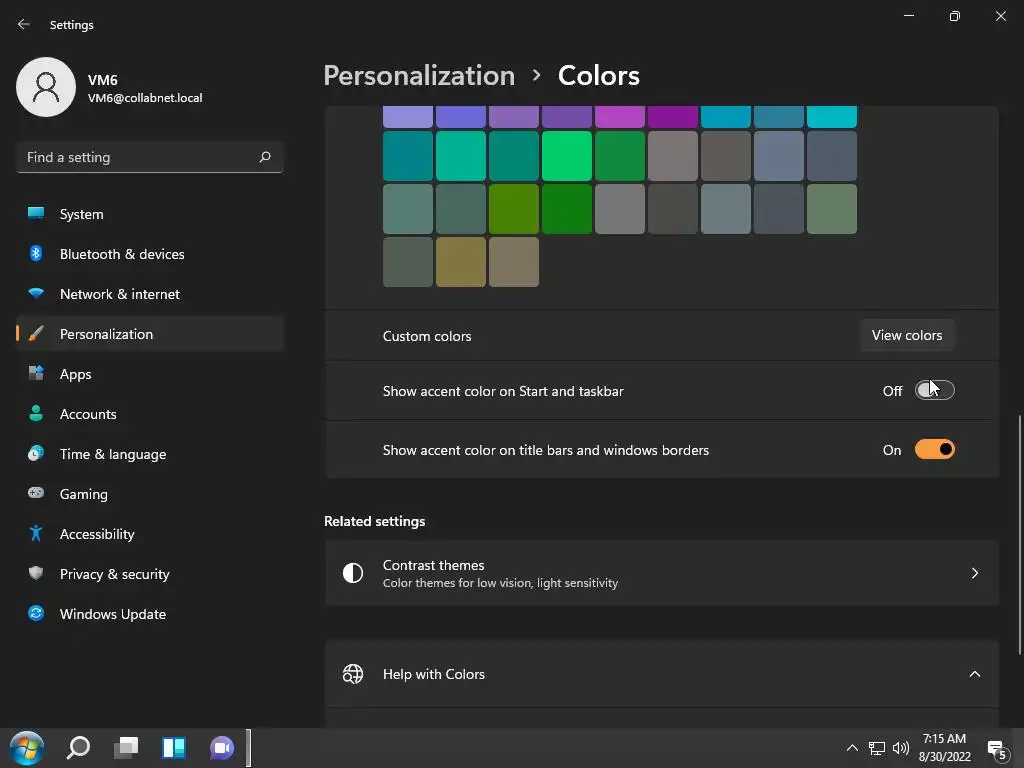The image size is (1024, 768).
Task: Show hidden icons tray chevron
Action: pyautogui.click(x=852, y=747)
